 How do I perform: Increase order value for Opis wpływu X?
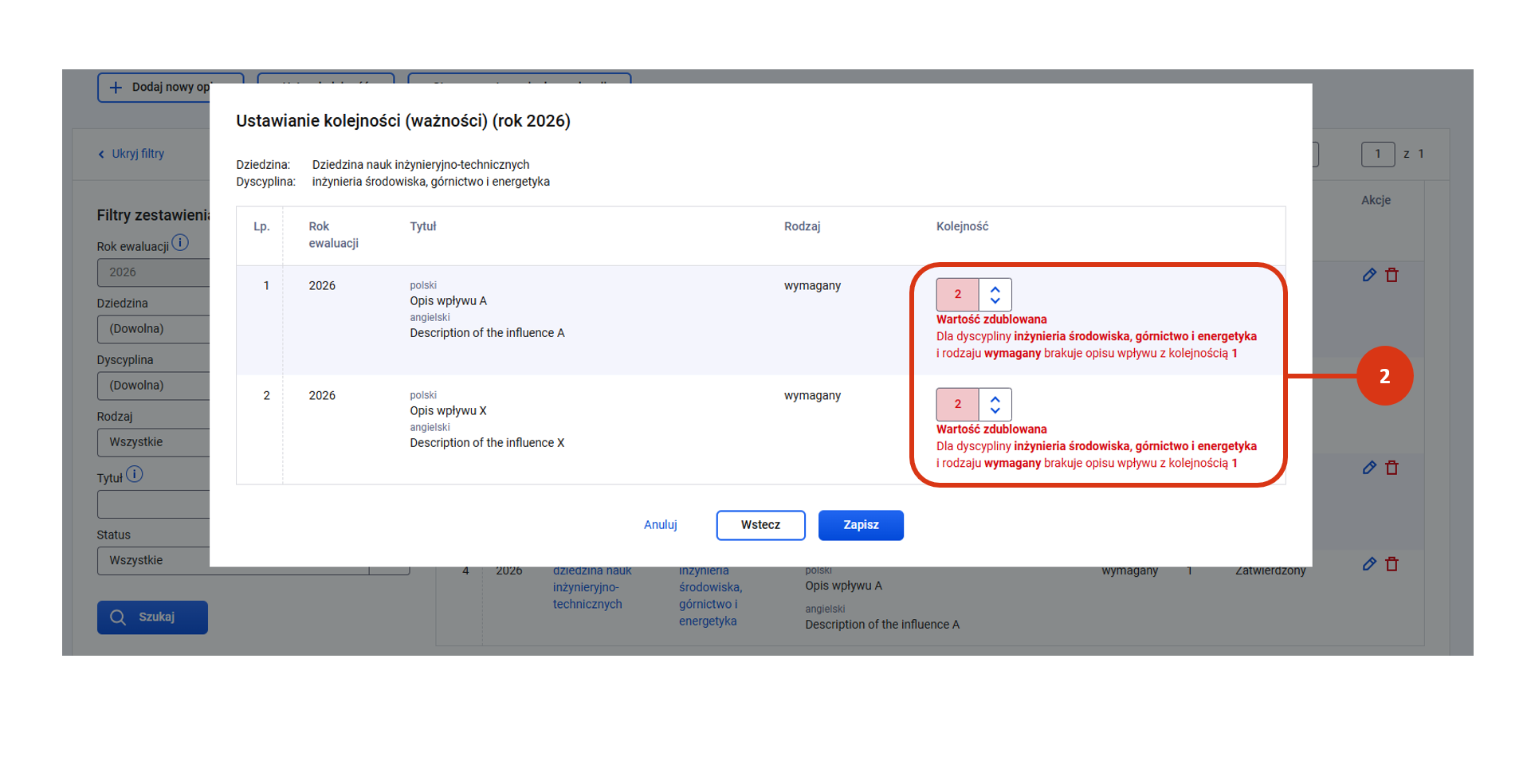point(995,399)
